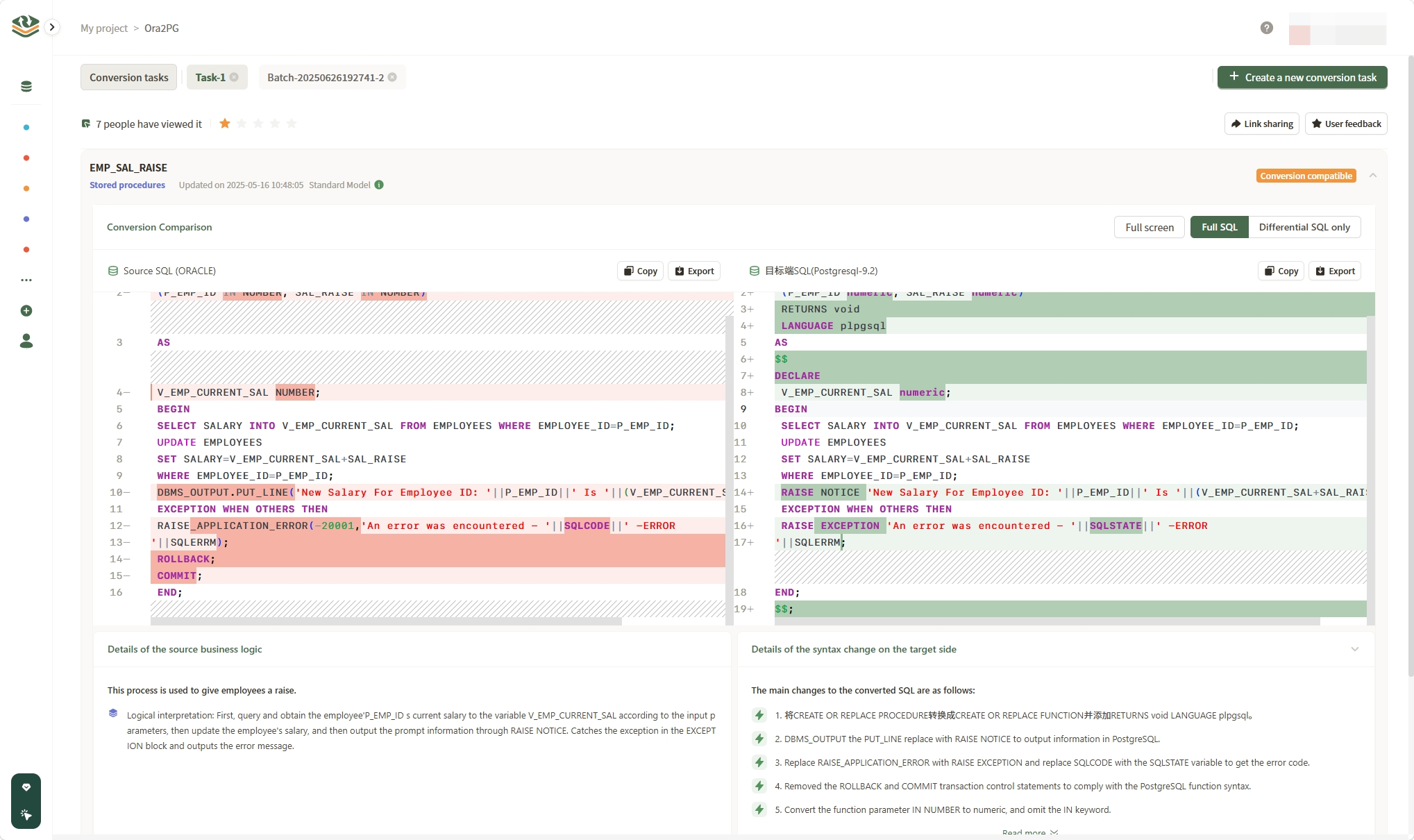Click the views icon beside 7 people viewed

click(86, 124)
